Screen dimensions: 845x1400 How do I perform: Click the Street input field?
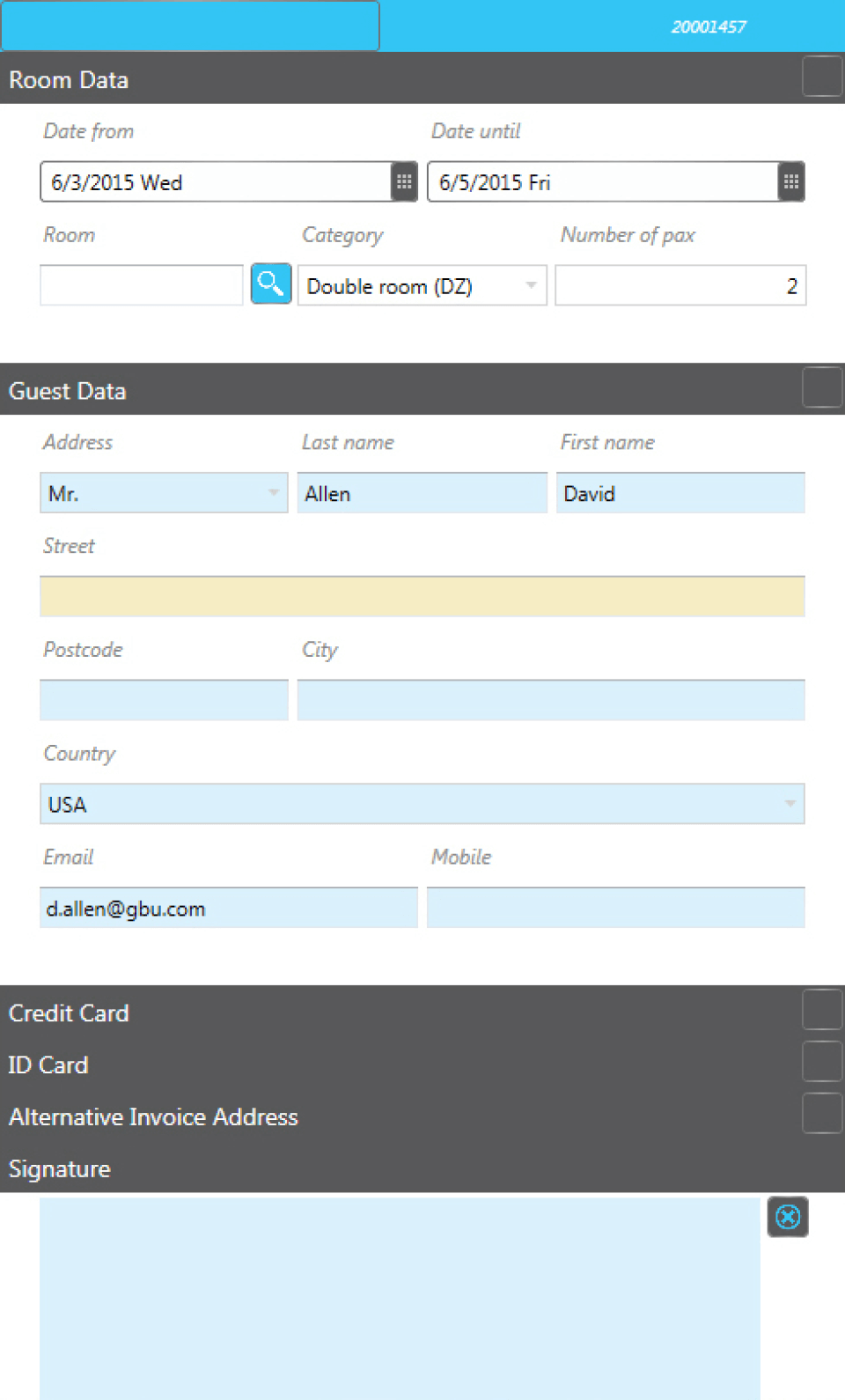(422, 597)
